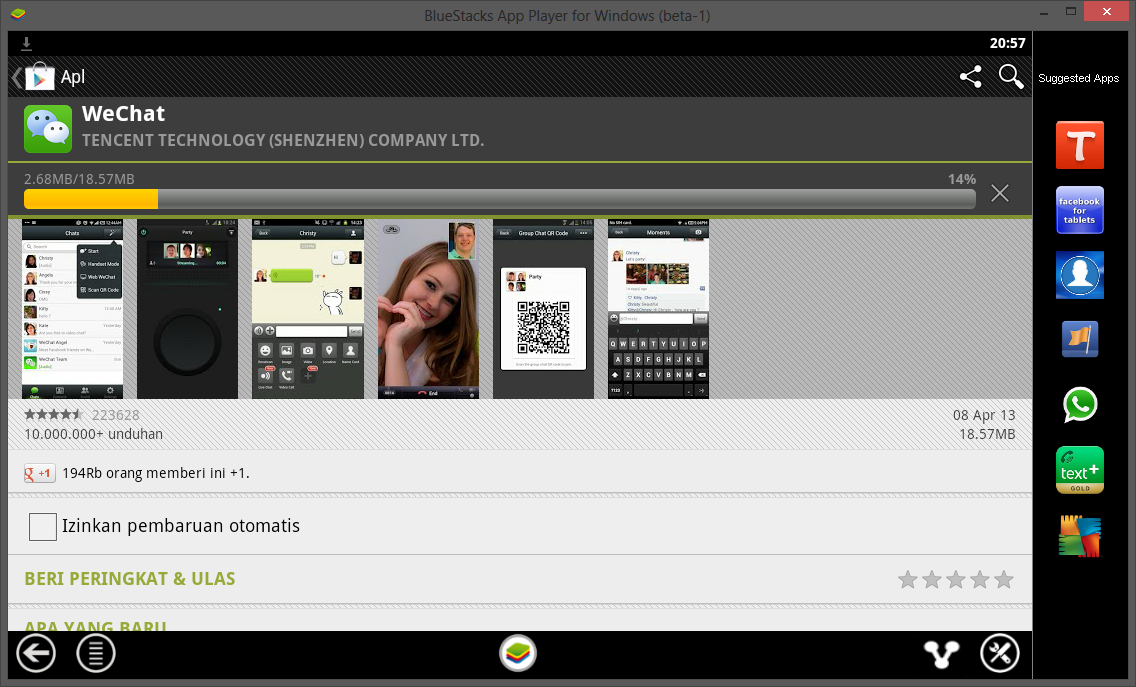Click the 194Rb orang memberi ini +1 text
The width and height of the screenshot is (1136, 687).
(x=156, y=473)
